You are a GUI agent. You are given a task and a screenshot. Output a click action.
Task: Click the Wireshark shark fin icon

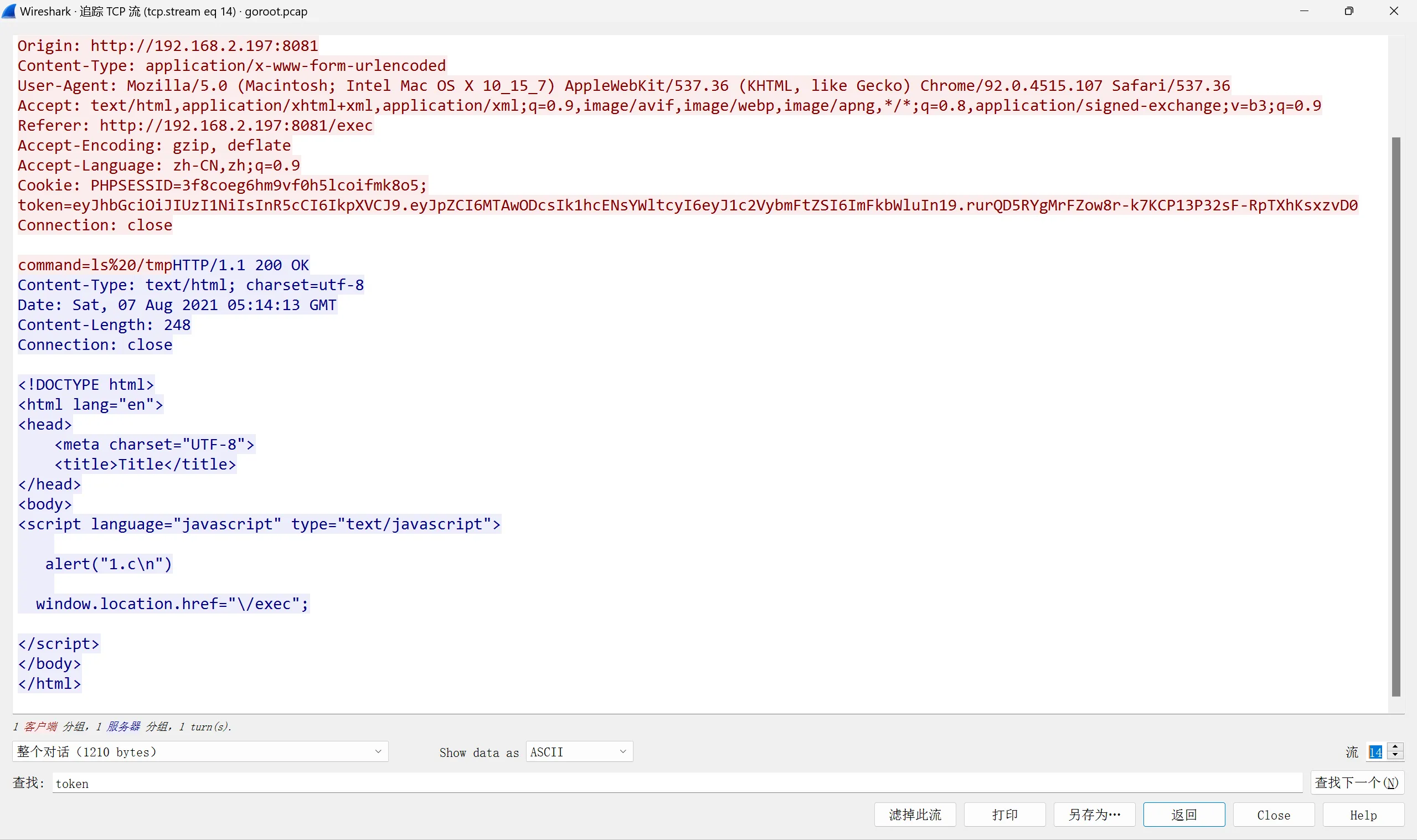coord(9,11)
